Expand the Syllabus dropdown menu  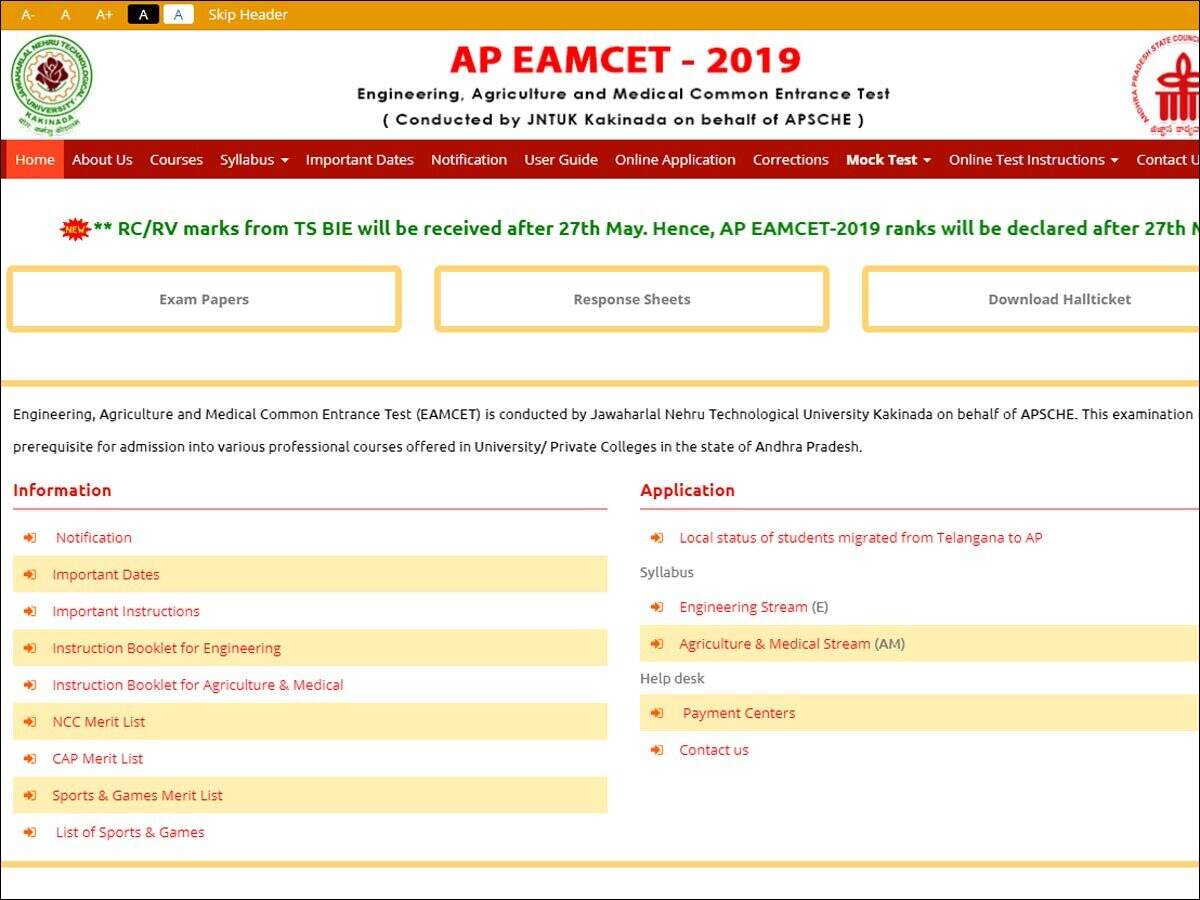tap(254, 160)
